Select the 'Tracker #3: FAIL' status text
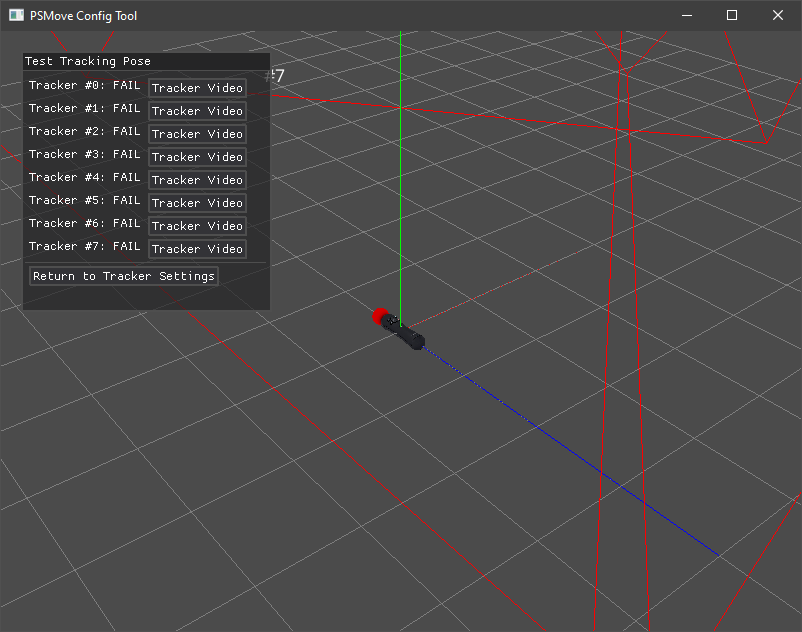 (x=84, y=154)
